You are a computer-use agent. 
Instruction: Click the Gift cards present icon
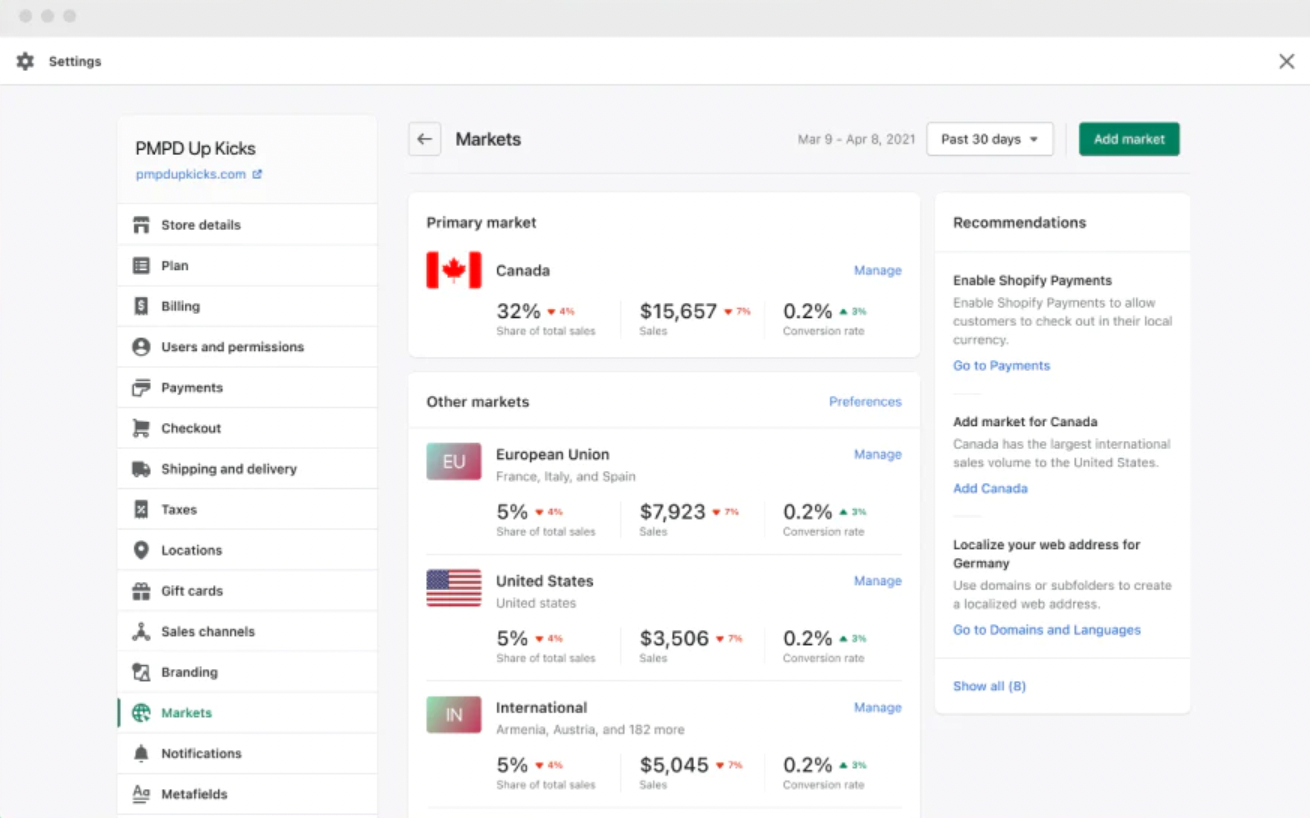click(x=141, y=591)
